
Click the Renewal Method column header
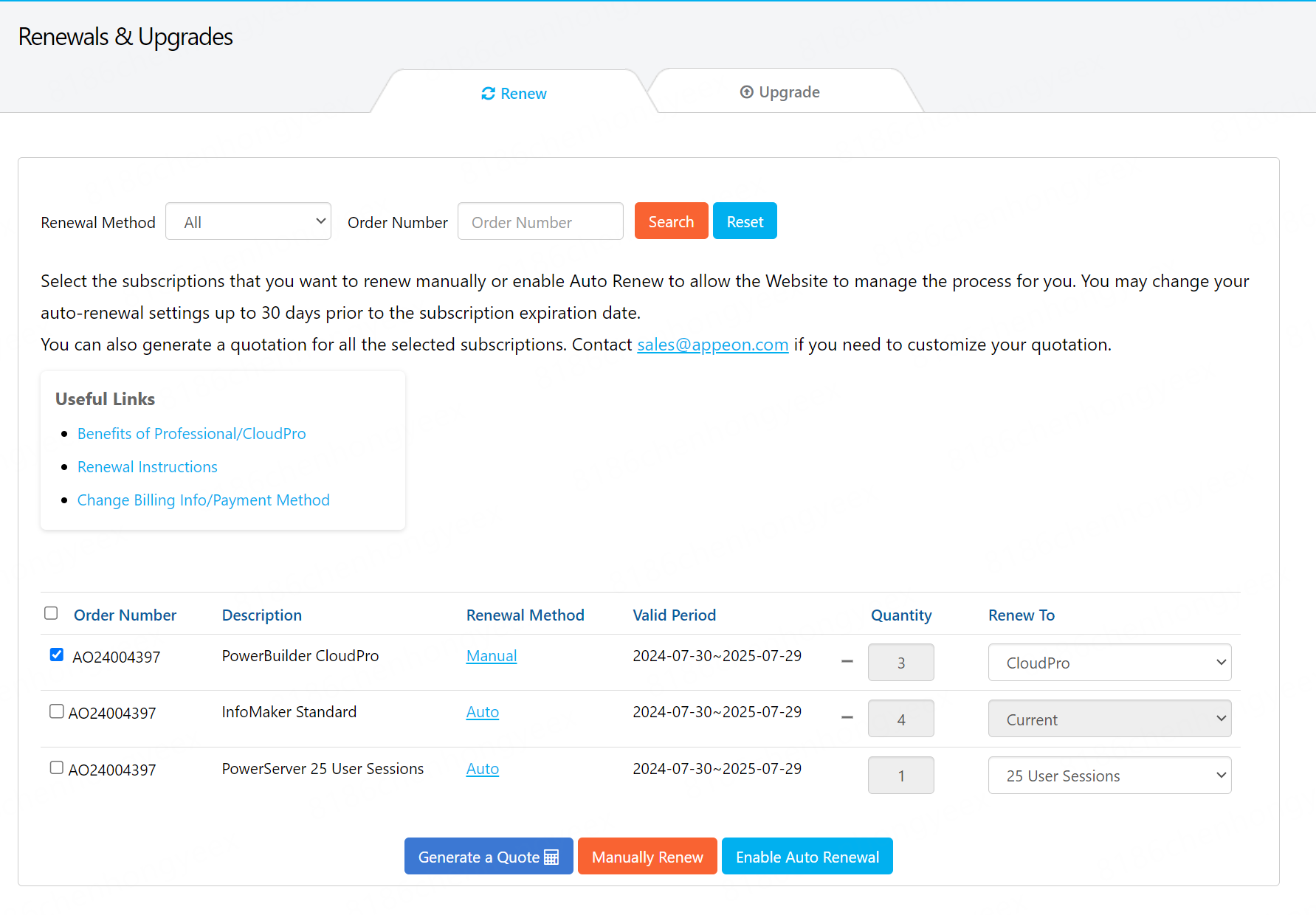526,615
